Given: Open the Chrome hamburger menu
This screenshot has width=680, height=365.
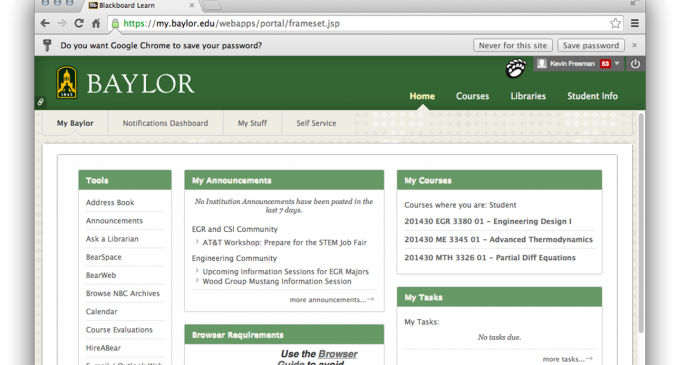Looking at the screenshot, I should [634, 23].
